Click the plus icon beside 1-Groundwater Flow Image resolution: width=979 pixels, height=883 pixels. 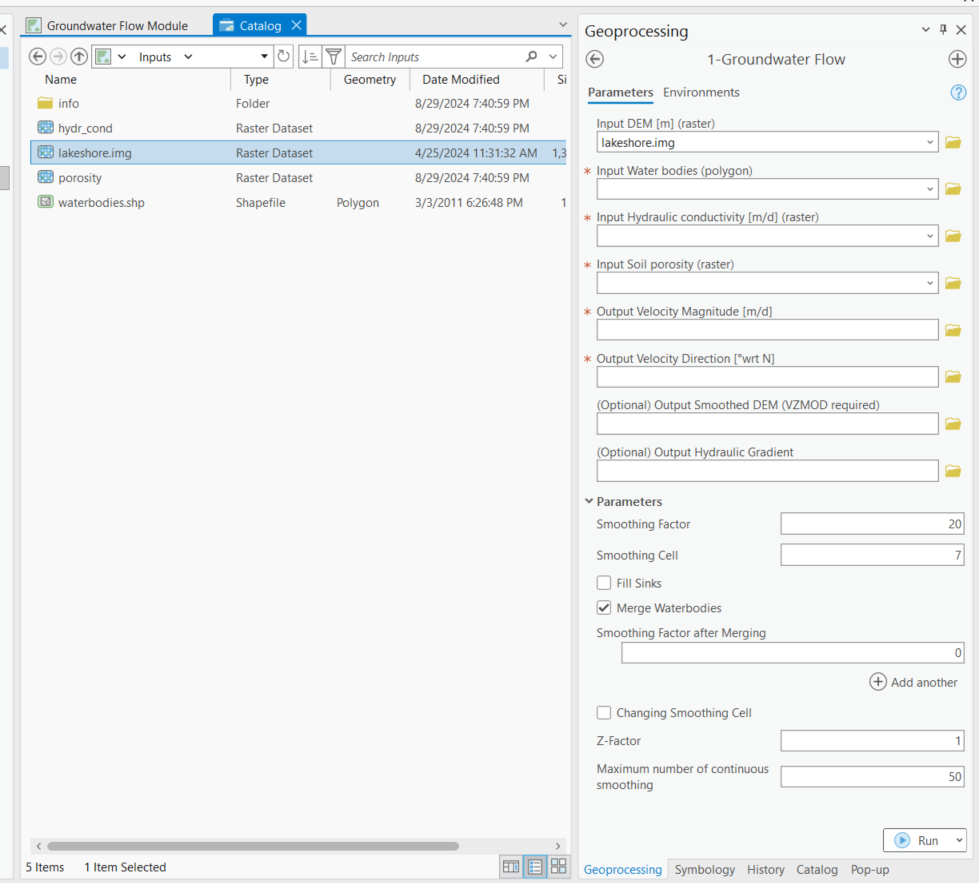pyautogui.click(x=957, y=59)
